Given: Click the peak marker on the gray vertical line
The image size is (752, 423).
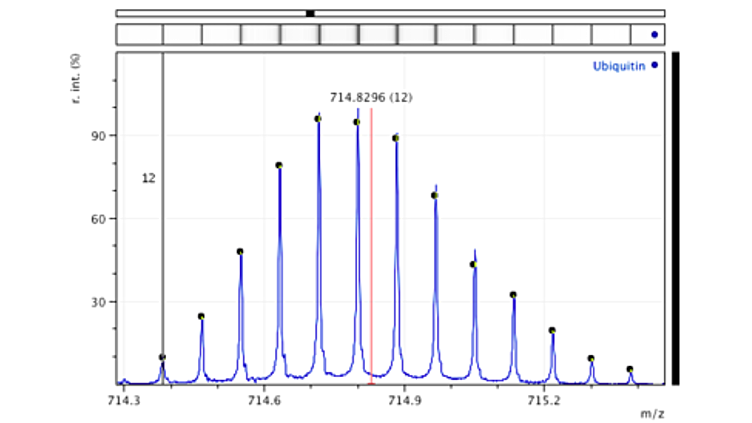Looking at the screenshot, I should pyautogui.click(x=162, y=357).
